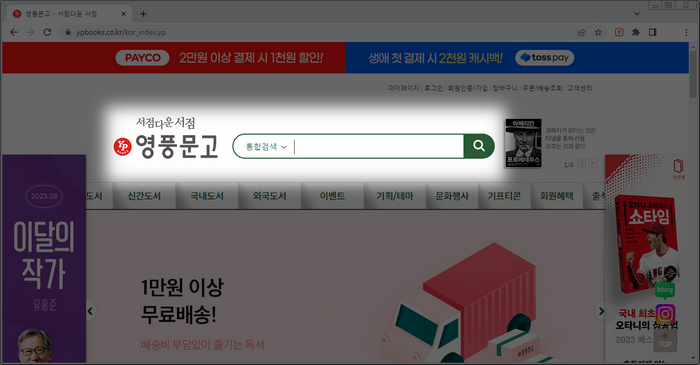
Task: Focus the book search text field
Action: coord(379,146)
